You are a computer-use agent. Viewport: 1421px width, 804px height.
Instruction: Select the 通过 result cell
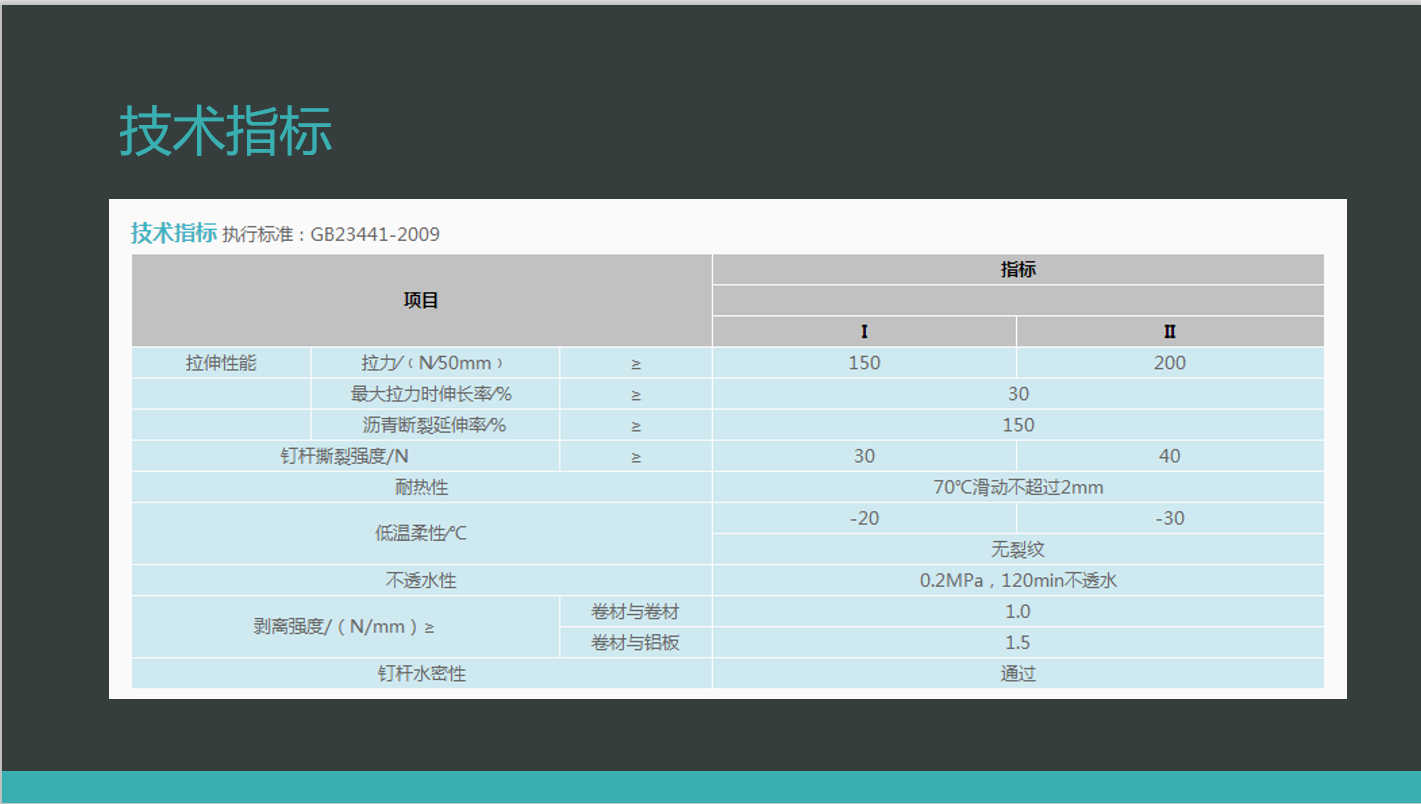[1018, 673]
